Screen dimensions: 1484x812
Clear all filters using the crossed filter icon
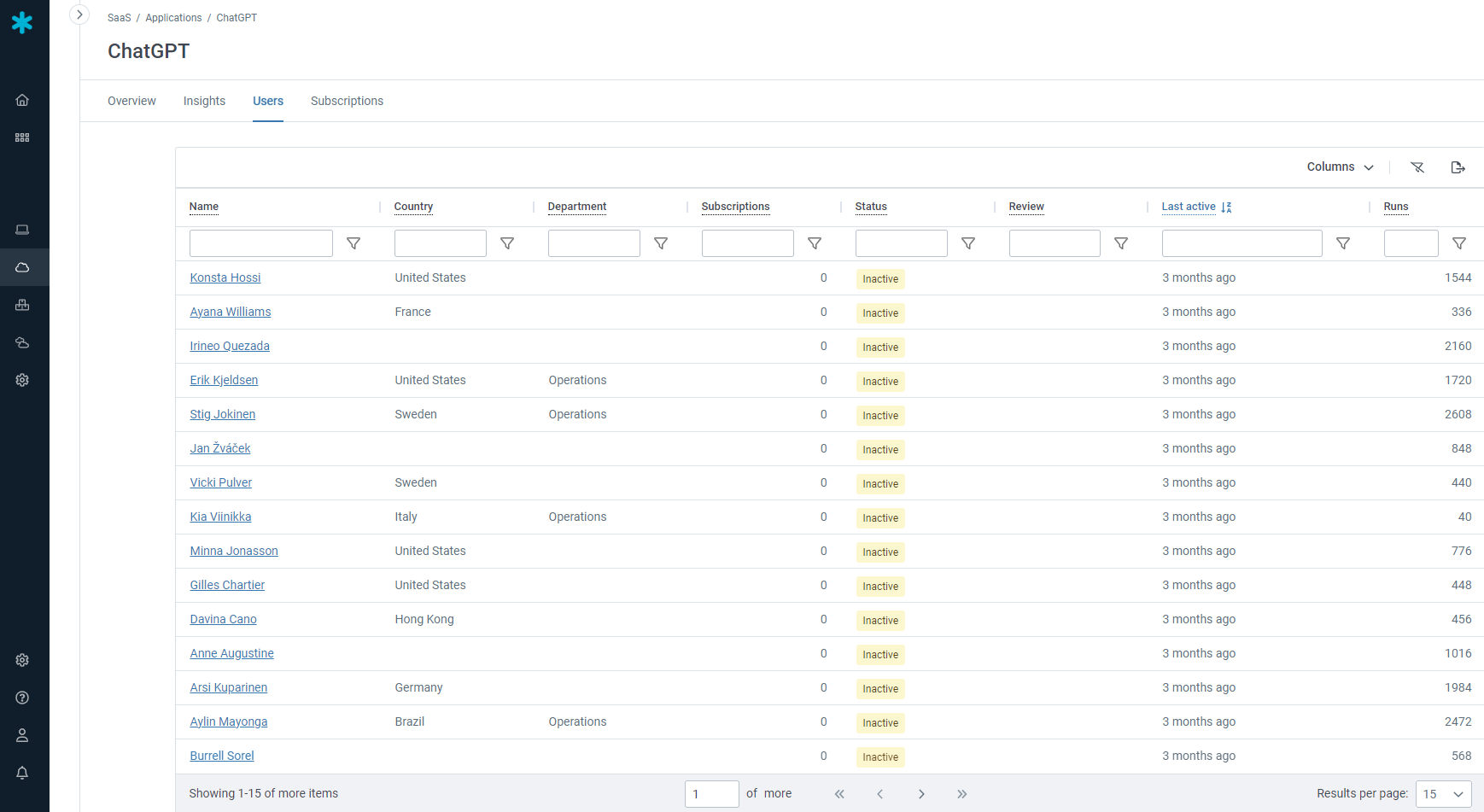pyautogui.click(x=1417, y=167)
